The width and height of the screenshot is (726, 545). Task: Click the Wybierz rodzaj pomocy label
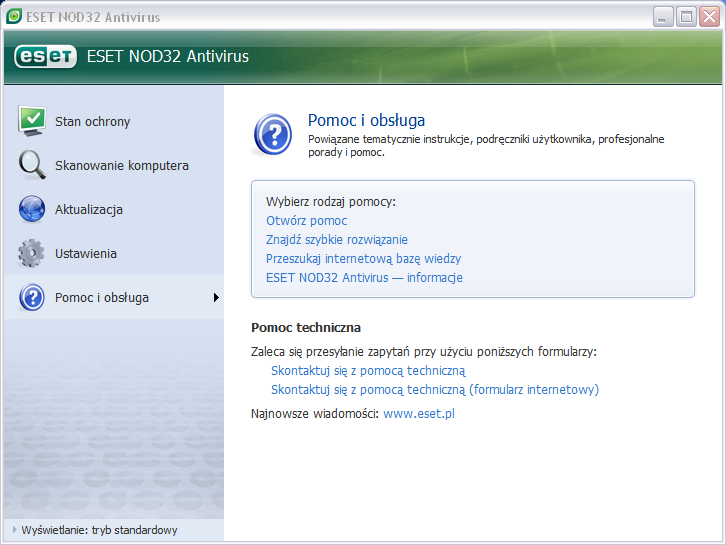(x=331, y=202)
